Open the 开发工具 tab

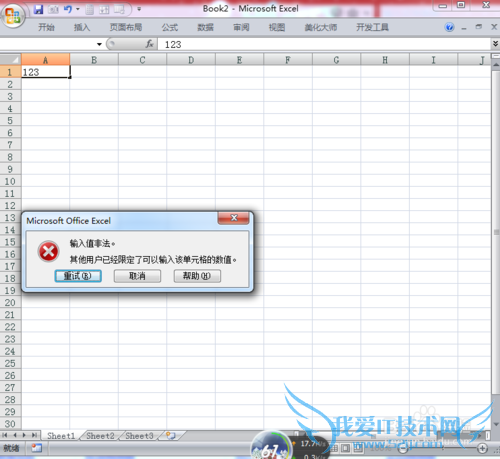[372, 27]
